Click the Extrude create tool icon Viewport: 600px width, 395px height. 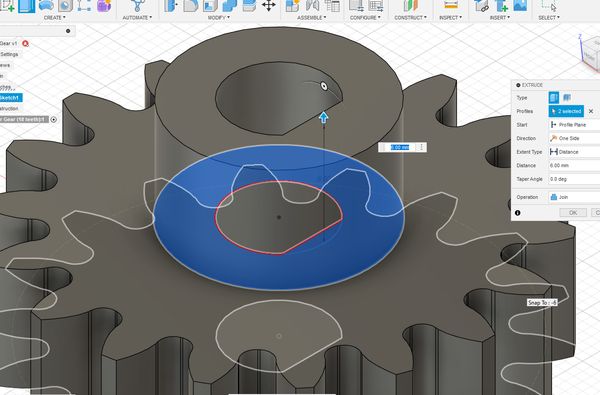27,6
